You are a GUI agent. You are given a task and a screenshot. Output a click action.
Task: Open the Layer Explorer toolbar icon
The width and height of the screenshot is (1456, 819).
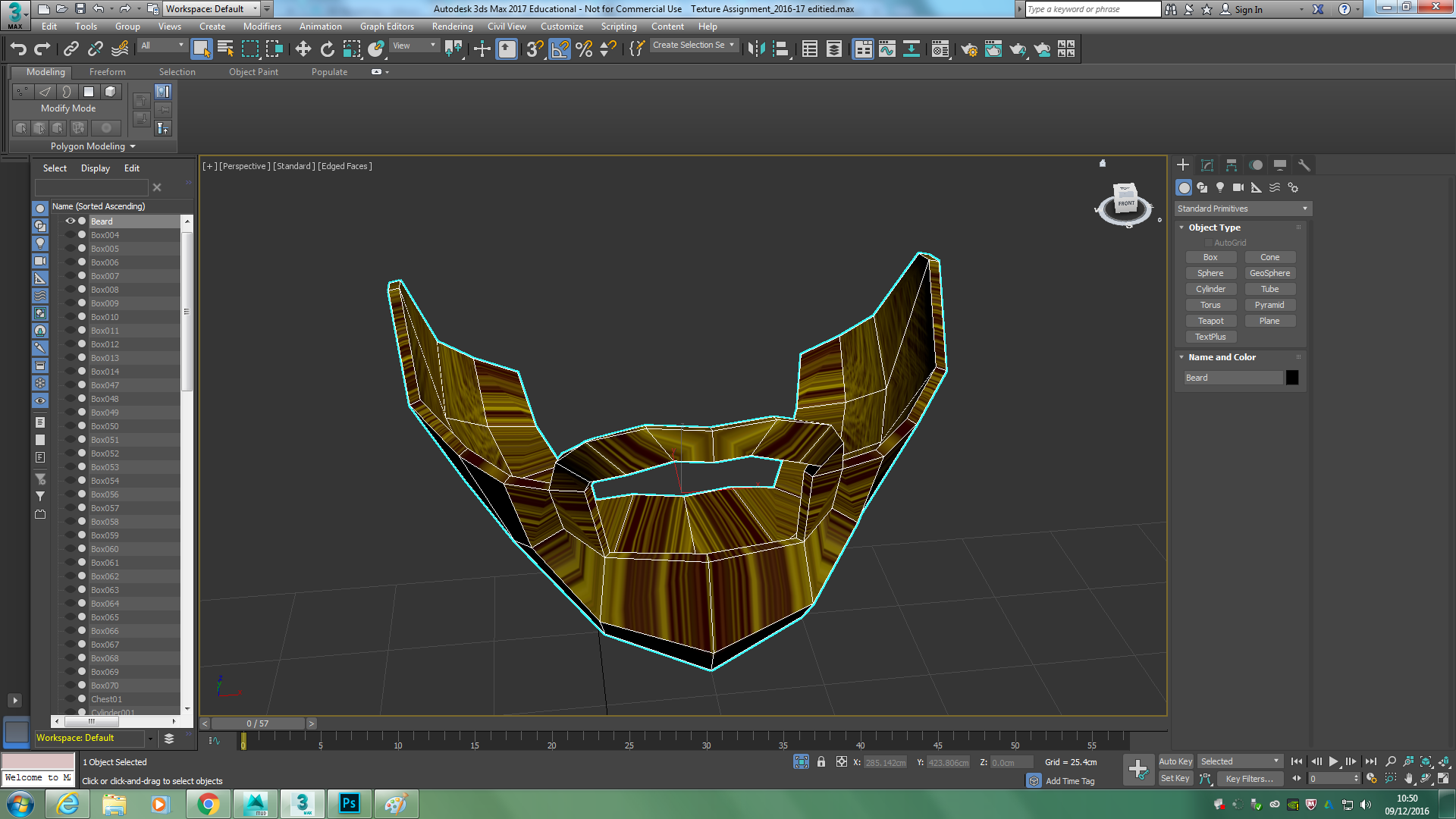point(833,49)
